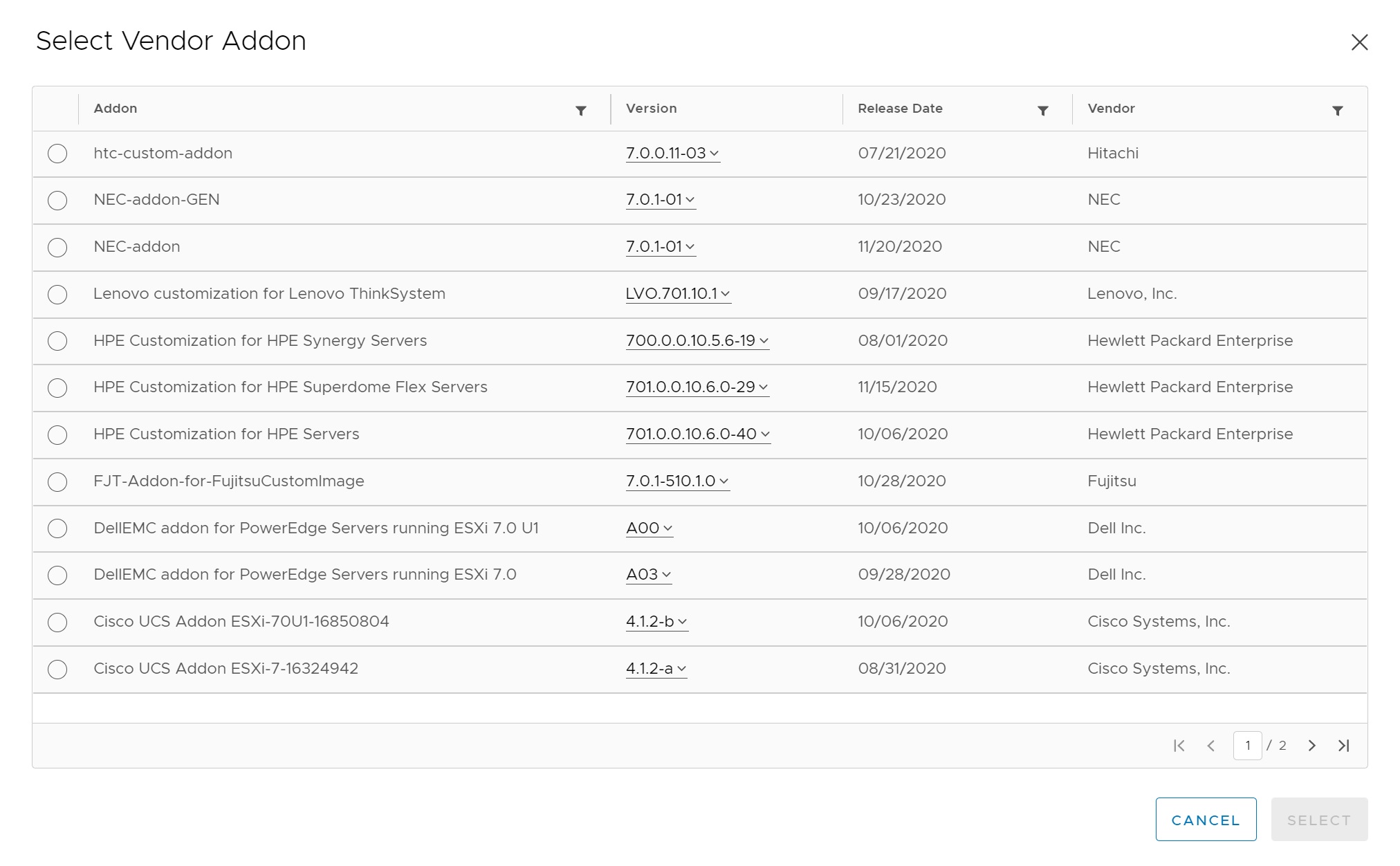Open the Vendor column filter icon
Screen dimensions: 1400x866
coord(1337,111)
